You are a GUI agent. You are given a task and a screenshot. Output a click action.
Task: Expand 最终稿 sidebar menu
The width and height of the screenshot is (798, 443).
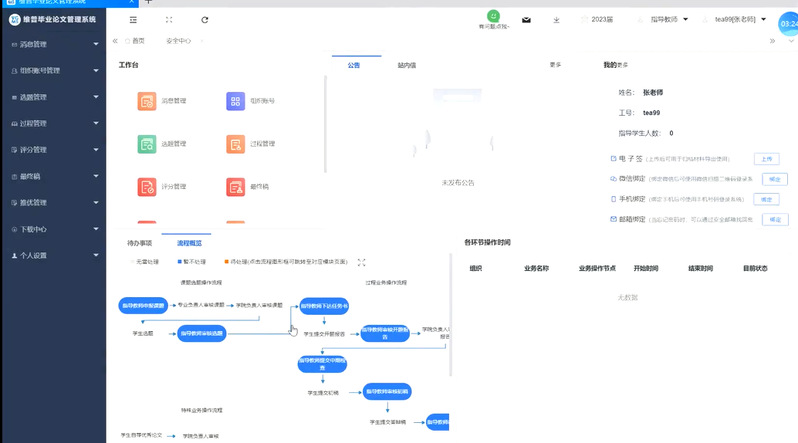click(x=53, y=177)
